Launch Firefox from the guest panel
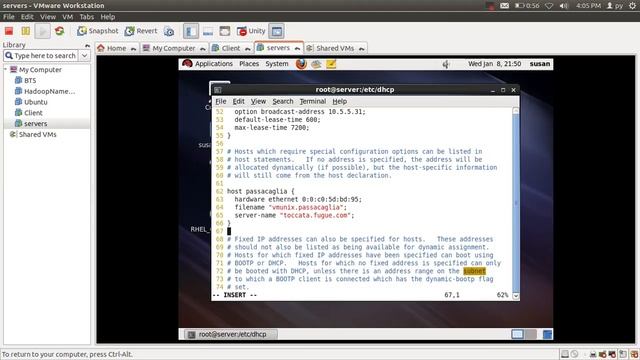The width and height of the screenshot is (640, 360). point(301,64)
